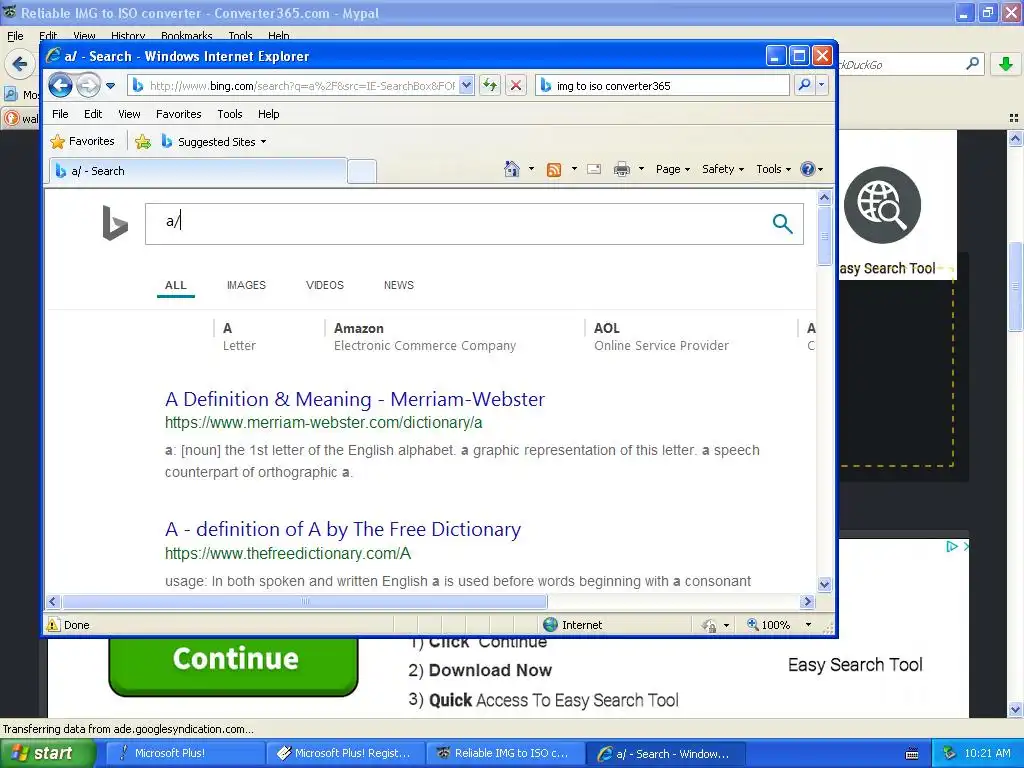Image resolution: width=1024 pixels, height=768 pixels.
Task: Expand the IE address bar dropdown
Action: pyautogui.click(x=466, y=85)
